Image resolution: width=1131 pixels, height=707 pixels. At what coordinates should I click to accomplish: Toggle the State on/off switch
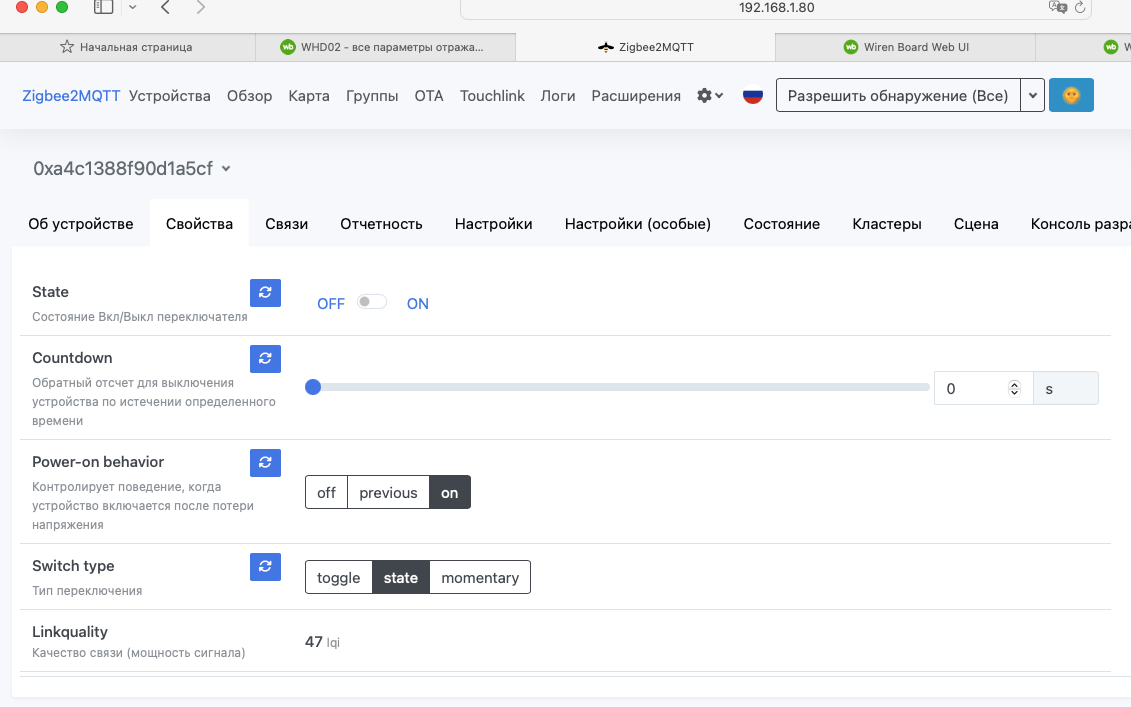[x=372, y=303]
